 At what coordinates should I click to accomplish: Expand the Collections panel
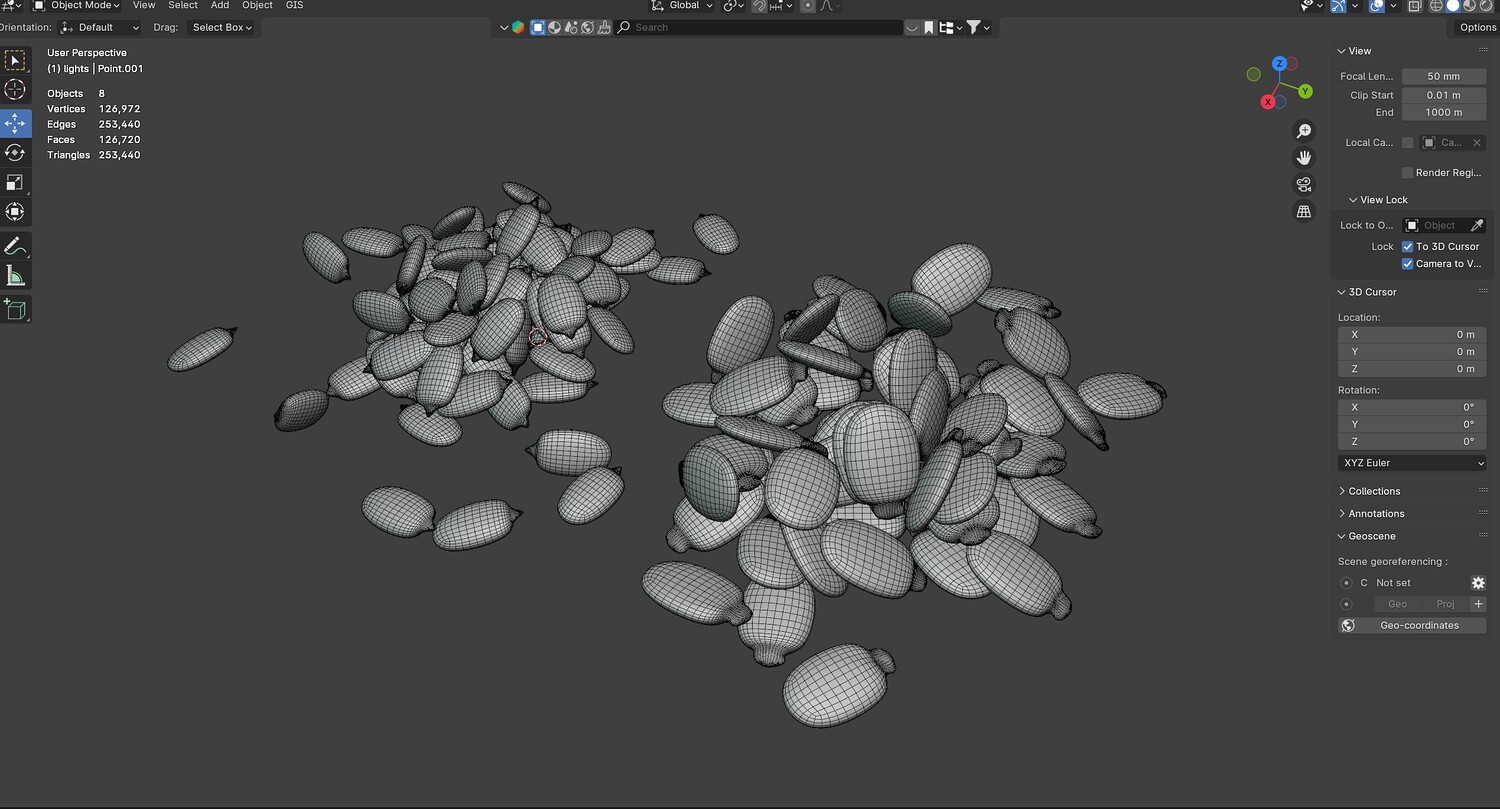point(1374,491)
